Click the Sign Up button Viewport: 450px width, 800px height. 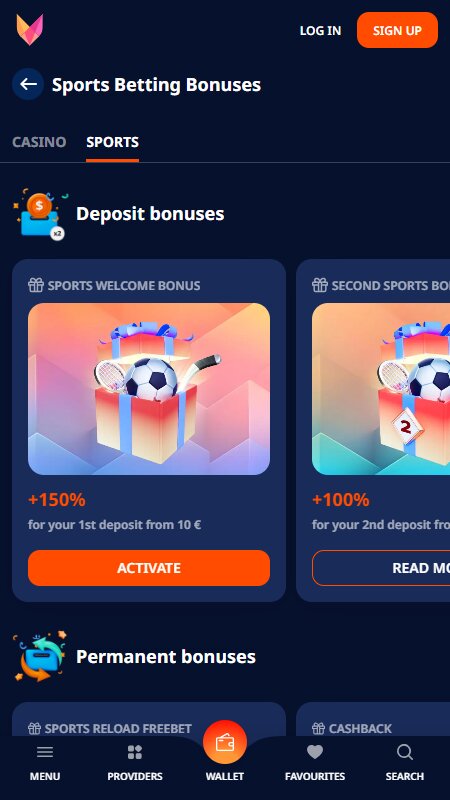tap(397, 30)
